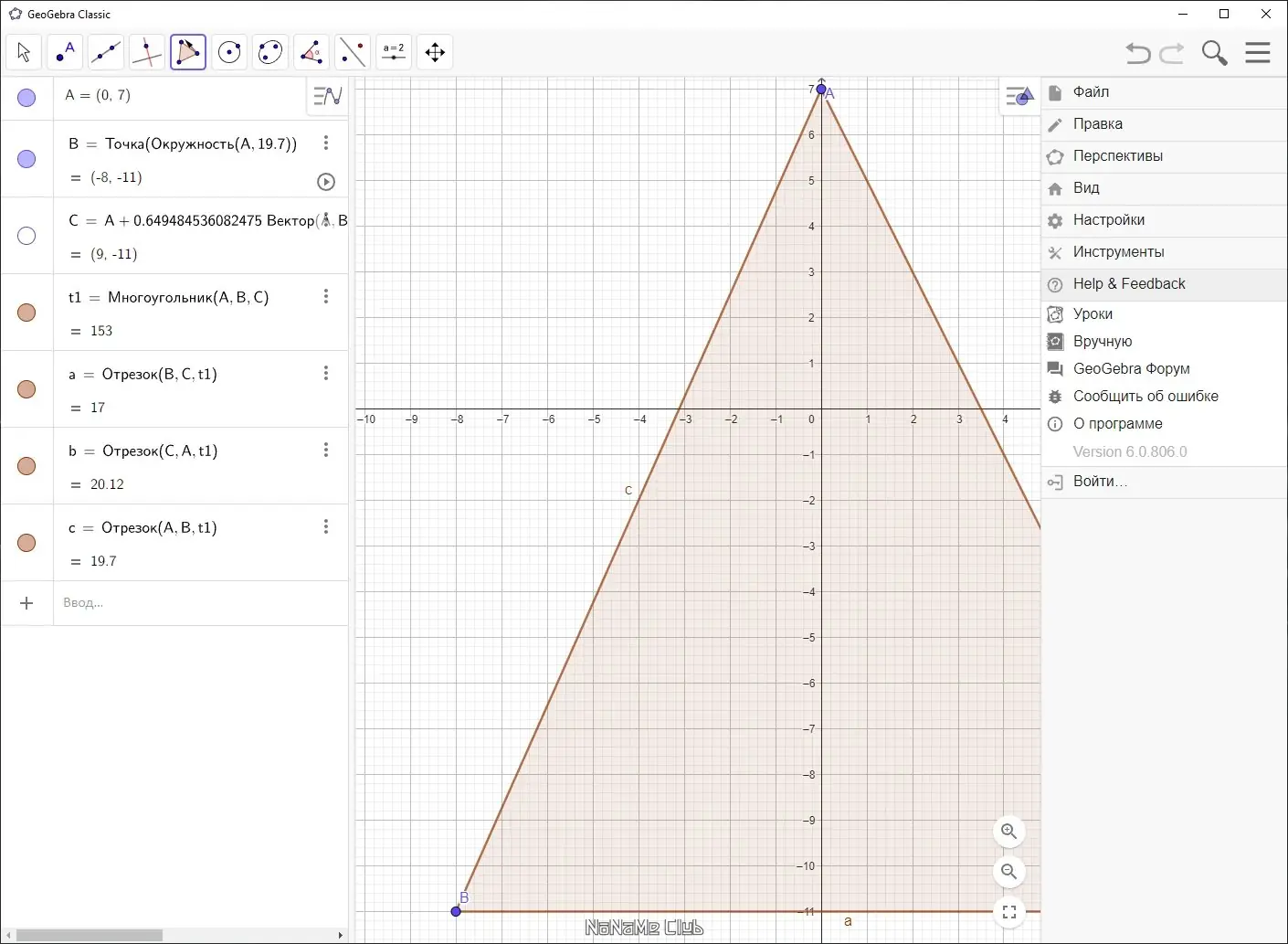Open more options for point B row
The width and height of the screenshot is (1288, 944).
[x=326, y=143]
